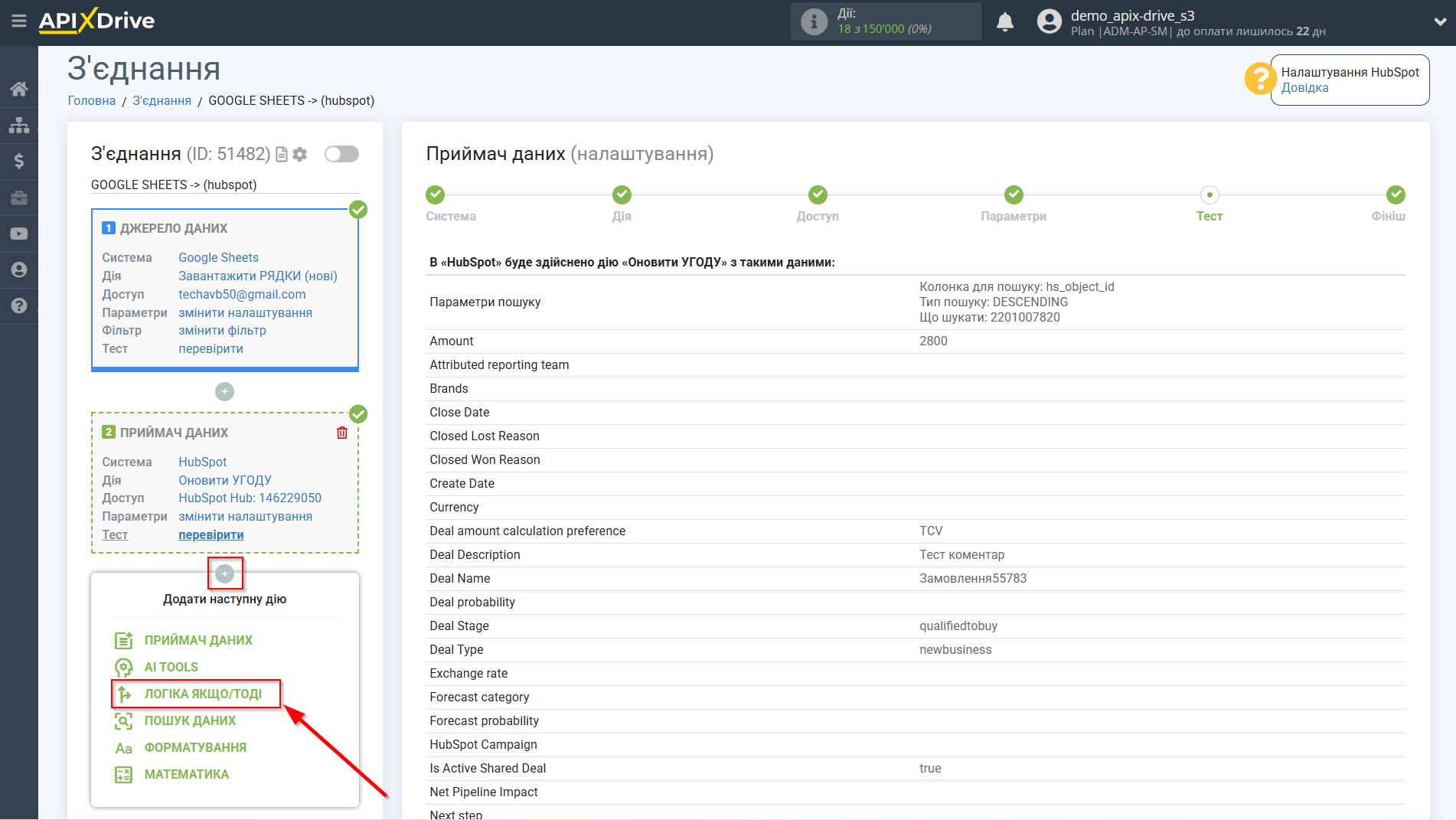Open the connections sitemap icon in sidebar
Screen dimensions: 1456x820
tap(19, 125)
